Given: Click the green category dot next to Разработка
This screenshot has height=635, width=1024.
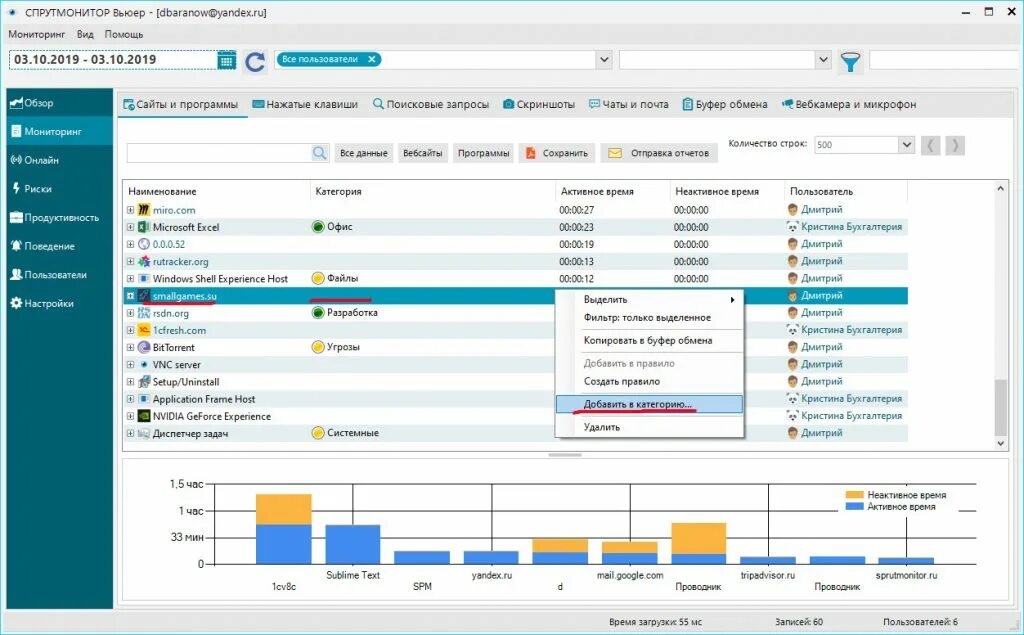Looking at the screenshot, I should pyautogui.click(x=318, y=312).
